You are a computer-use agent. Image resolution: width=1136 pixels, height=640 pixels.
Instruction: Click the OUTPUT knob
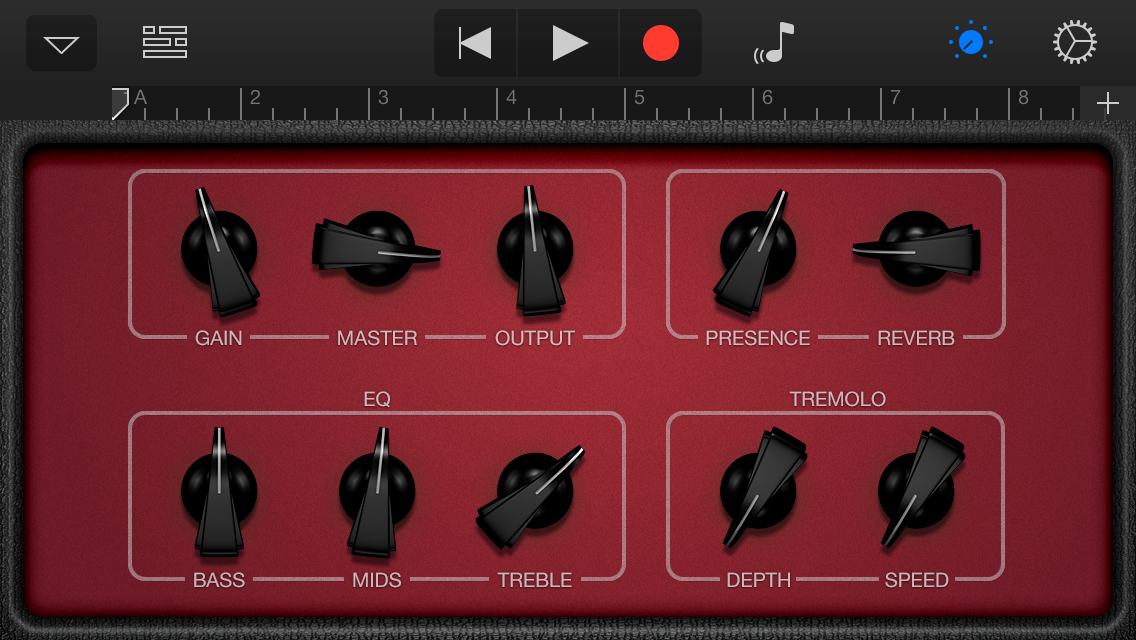point(535,250)
